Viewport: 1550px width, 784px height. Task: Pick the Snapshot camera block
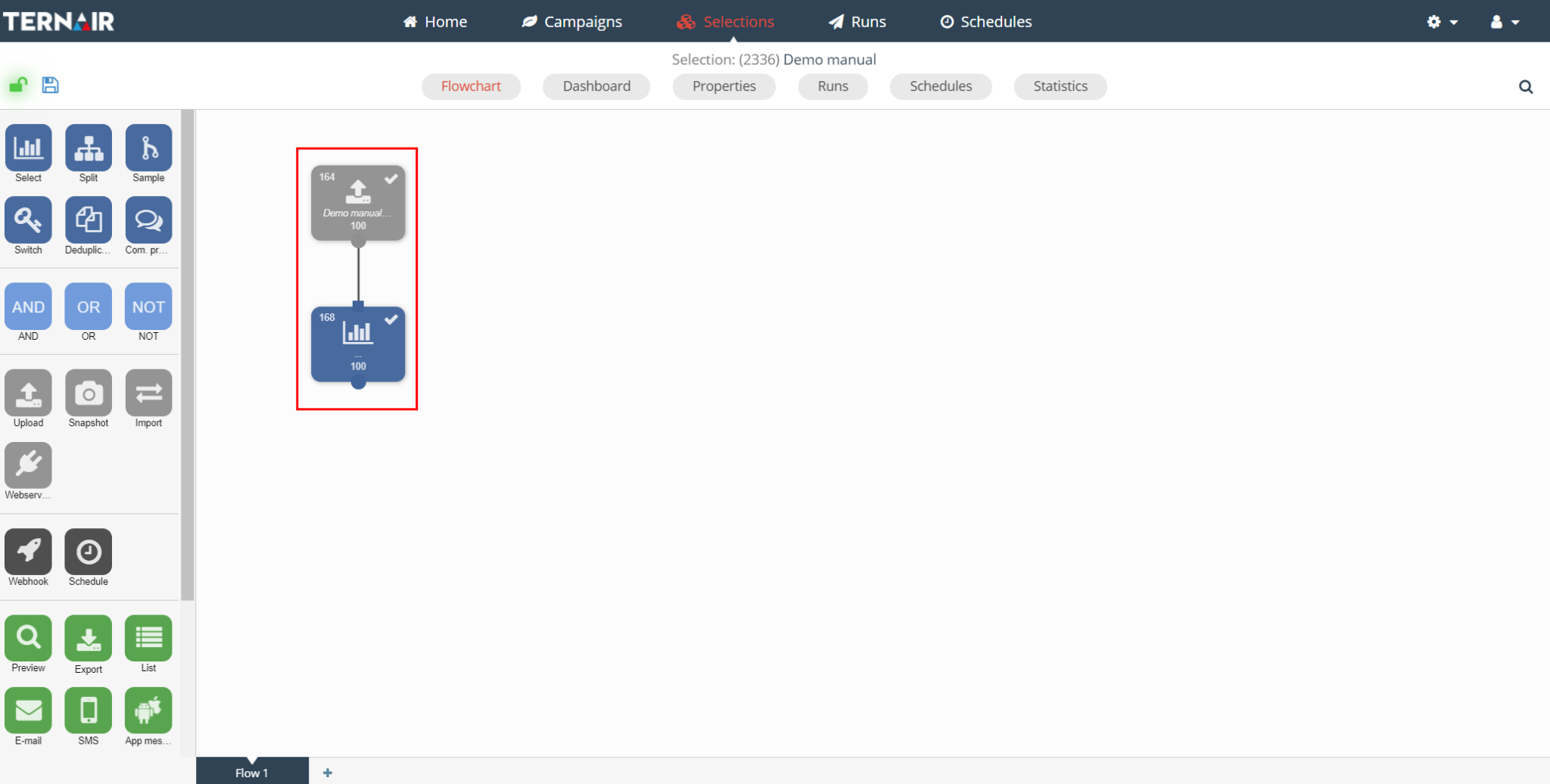click(89, 393)
